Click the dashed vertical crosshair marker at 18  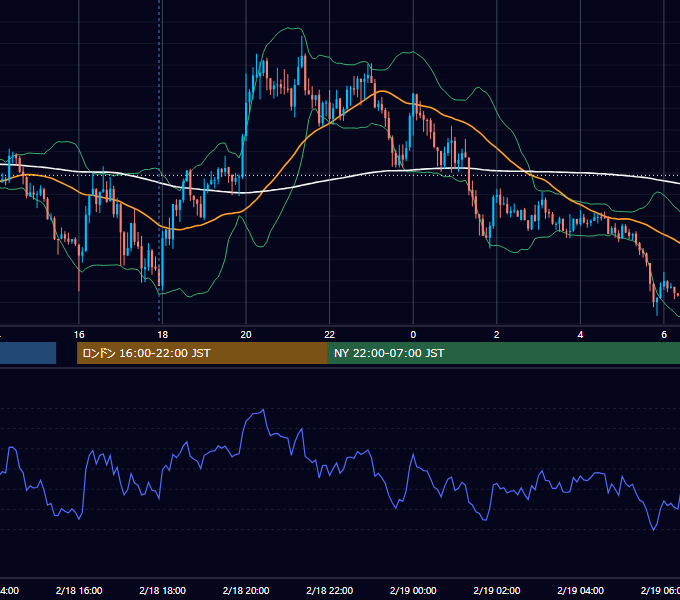click(x=159, y=161)
